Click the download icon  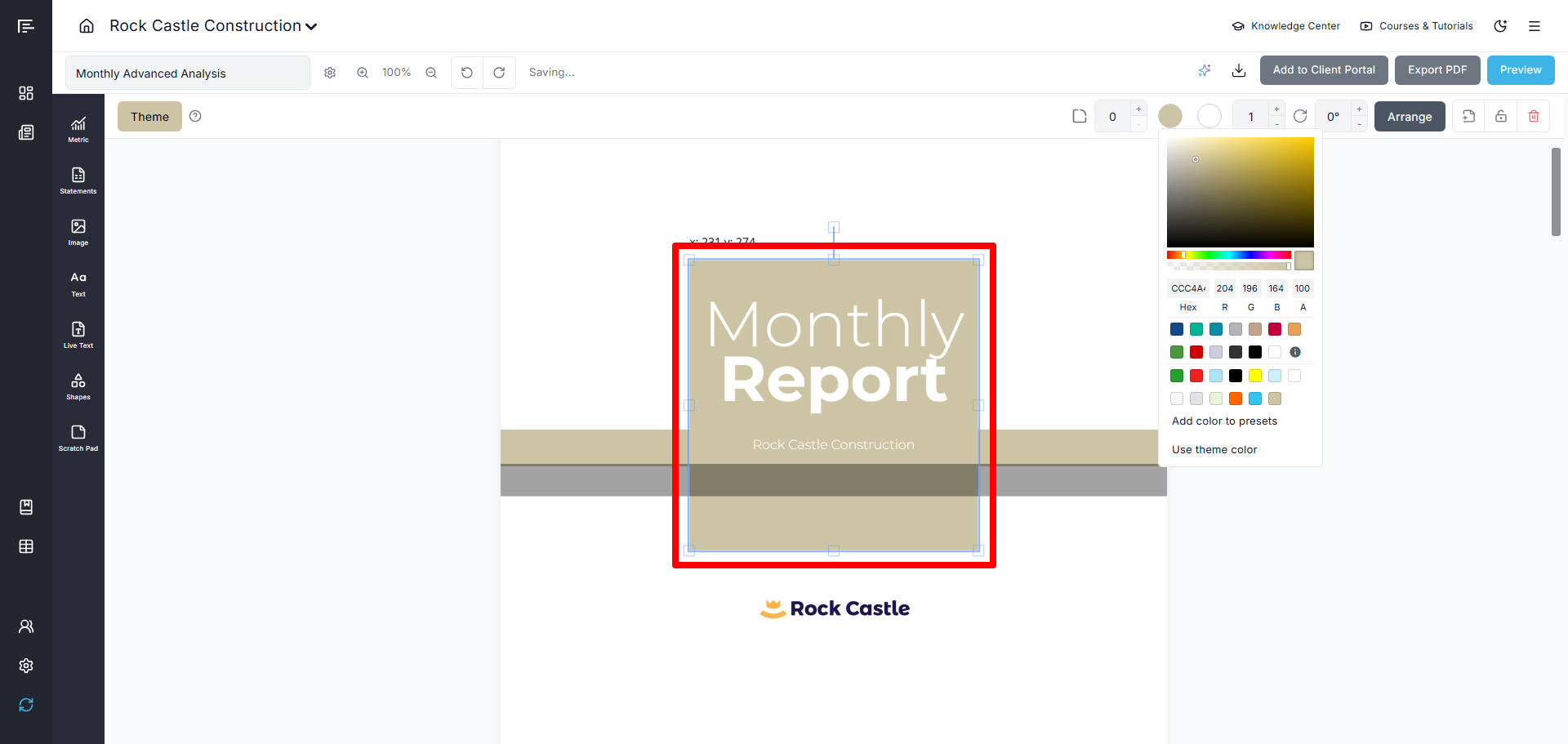(x=1239, y=70)
